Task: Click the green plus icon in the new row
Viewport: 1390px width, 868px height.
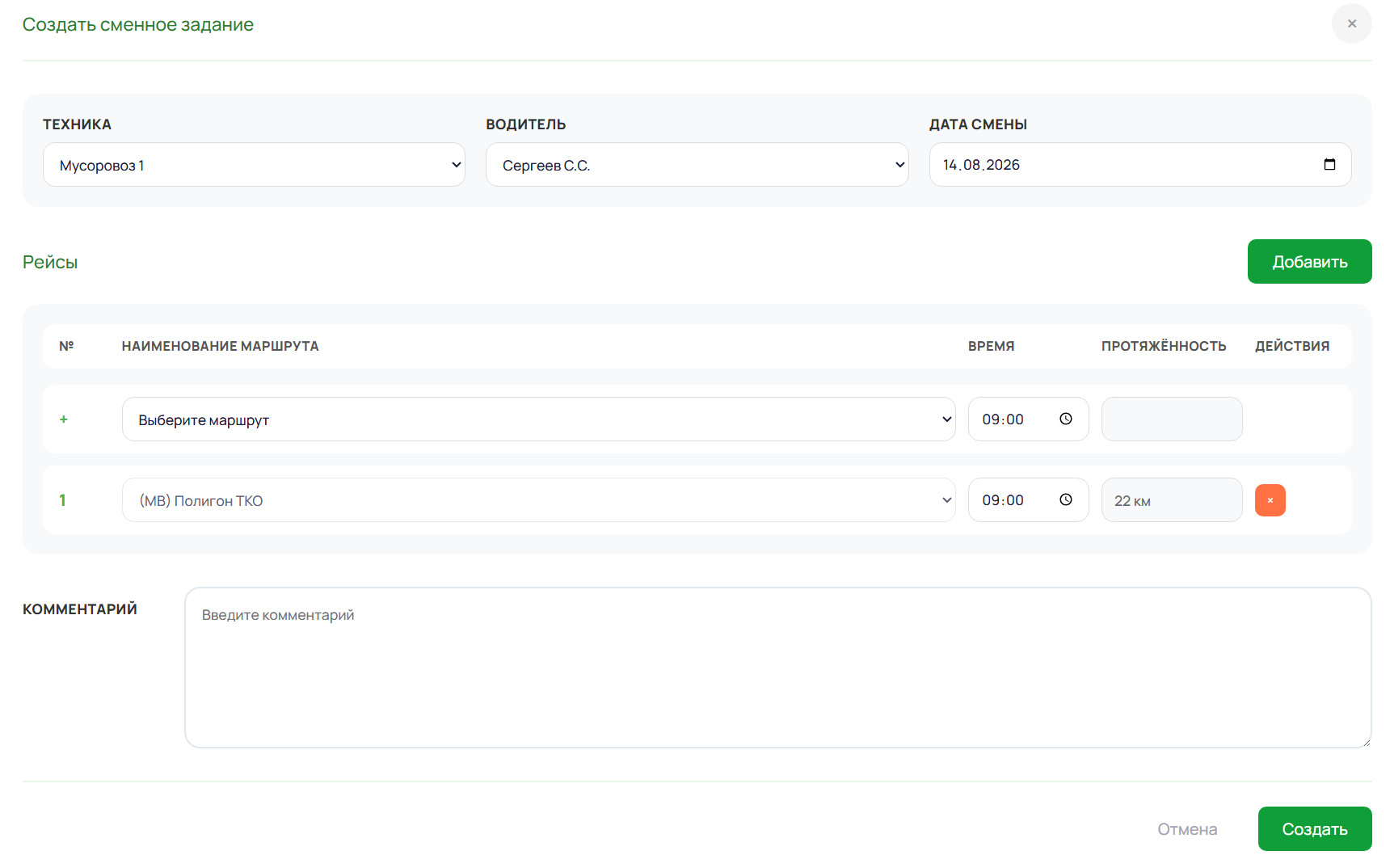Action: coord(64,419)
